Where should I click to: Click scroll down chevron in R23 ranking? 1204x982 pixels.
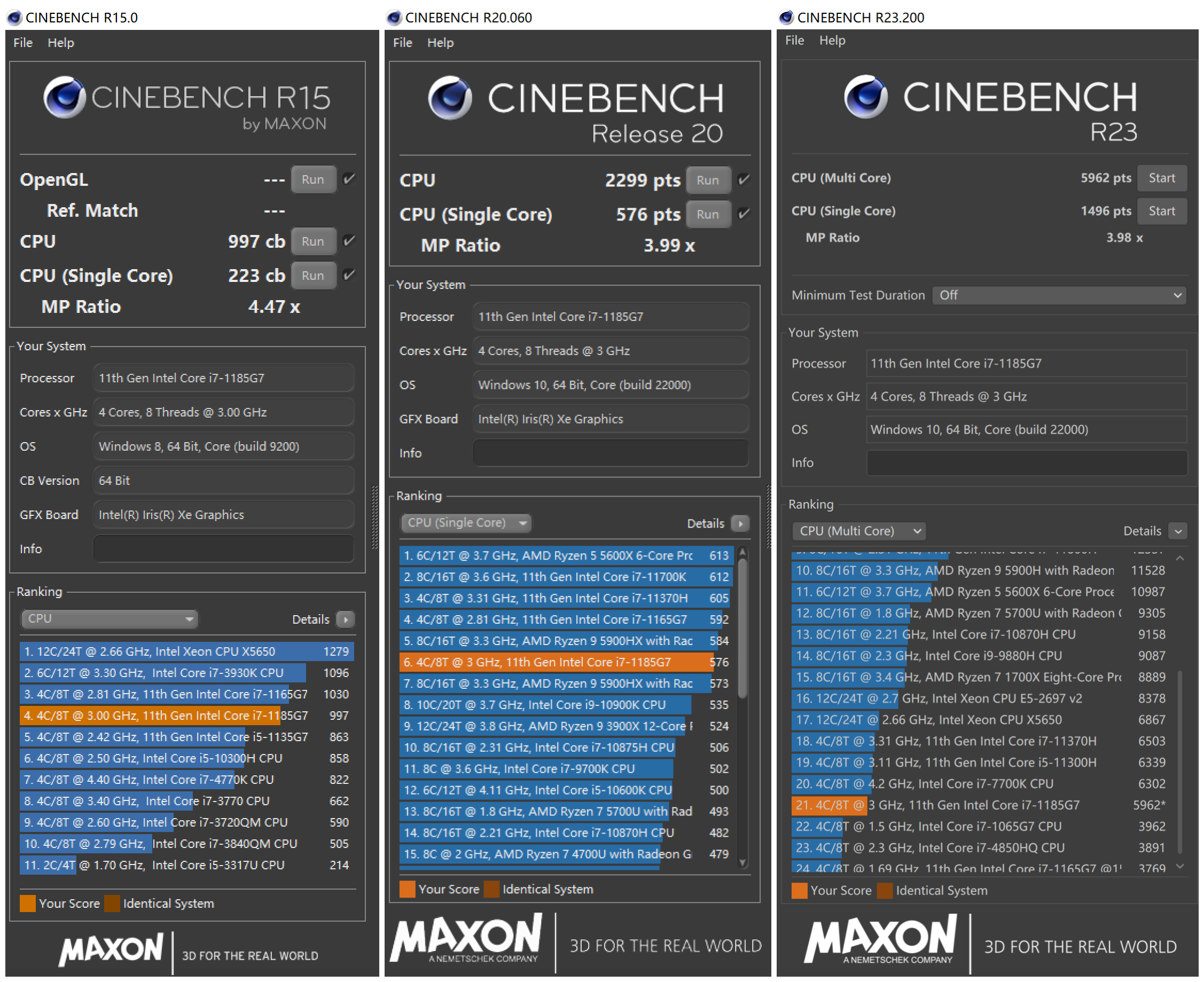(x=1179, y=866)
